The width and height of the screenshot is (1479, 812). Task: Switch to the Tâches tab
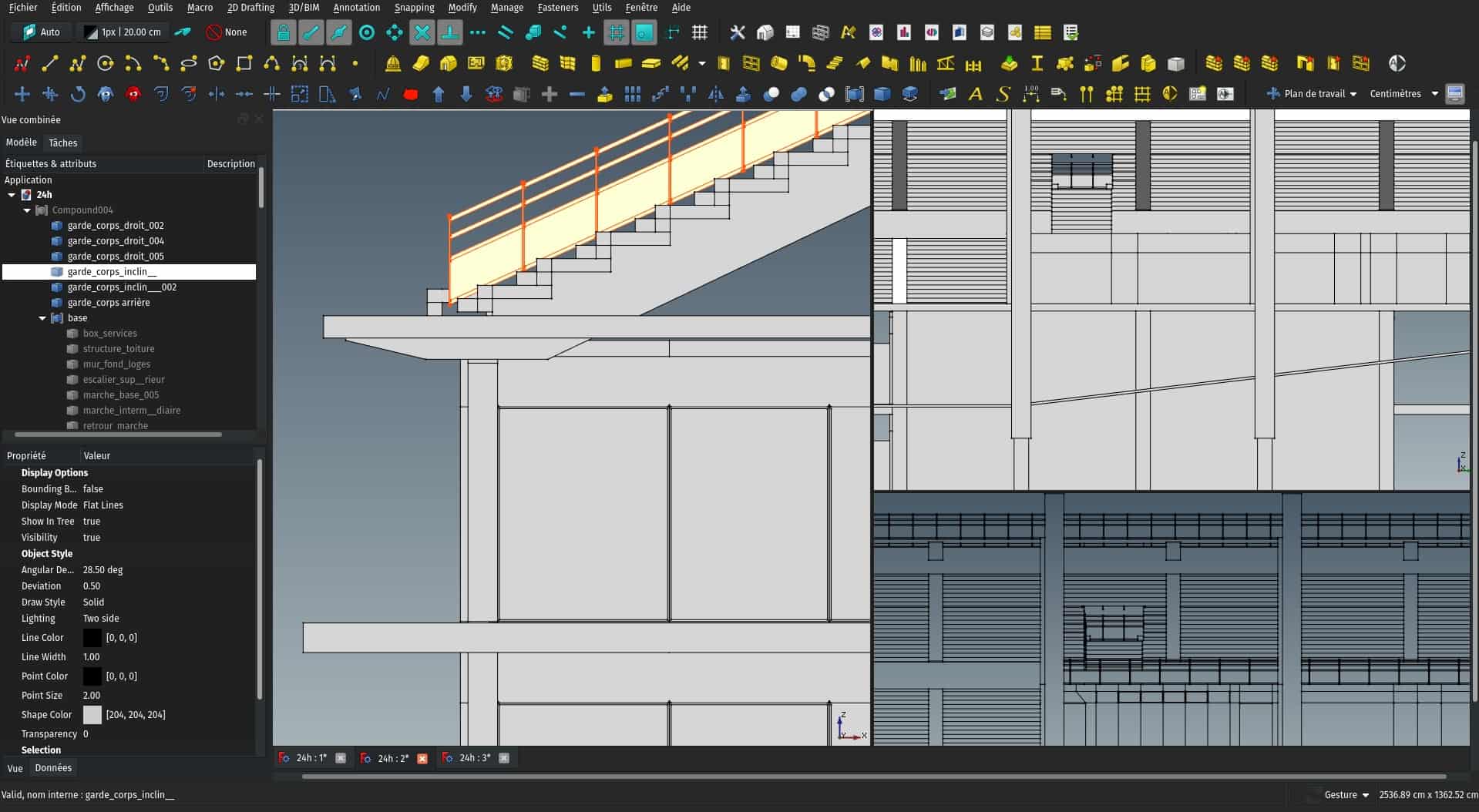click(63, 143)
